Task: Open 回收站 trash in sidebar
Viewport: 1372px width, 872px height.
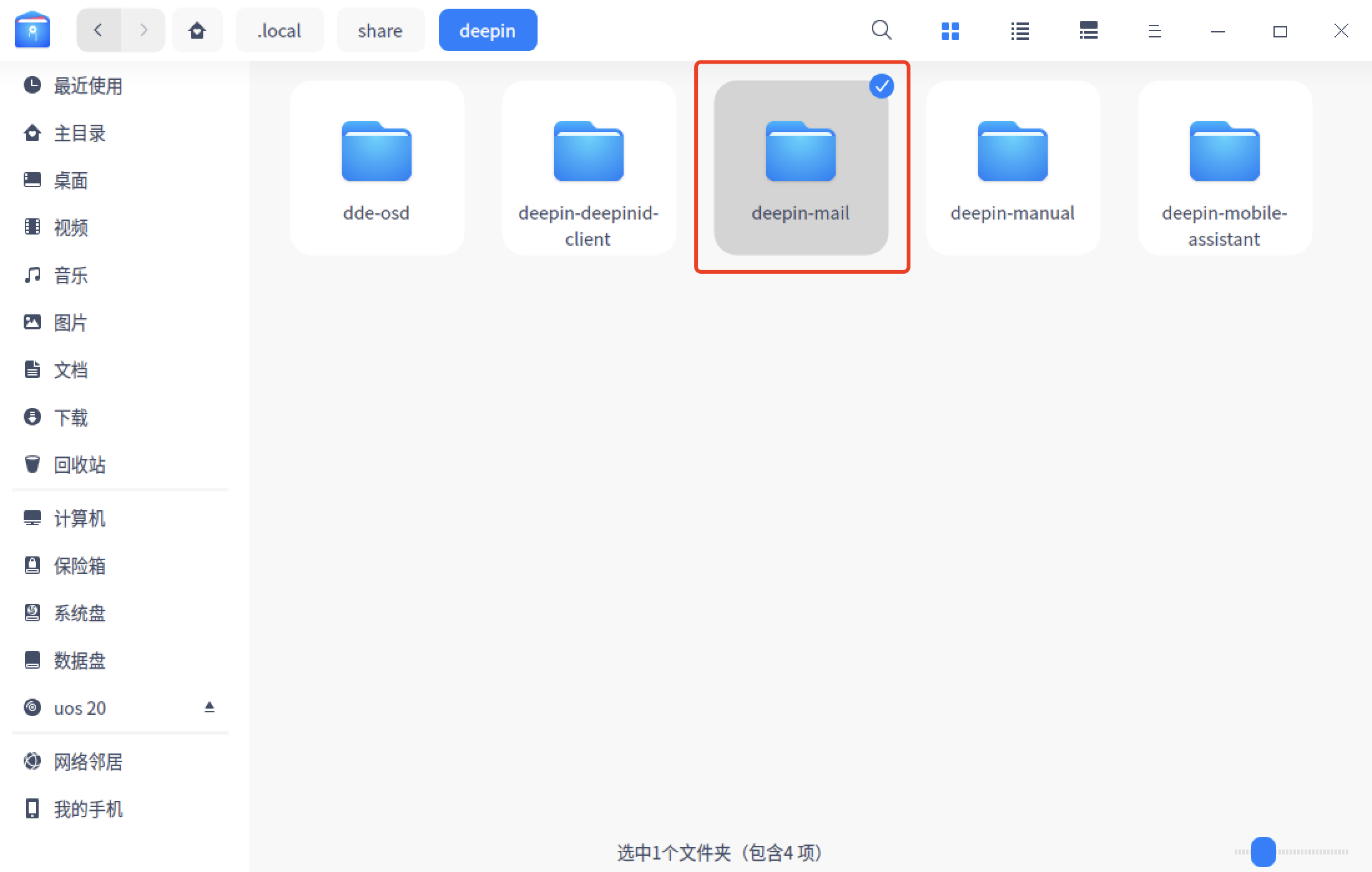Action: click(79, 465)
